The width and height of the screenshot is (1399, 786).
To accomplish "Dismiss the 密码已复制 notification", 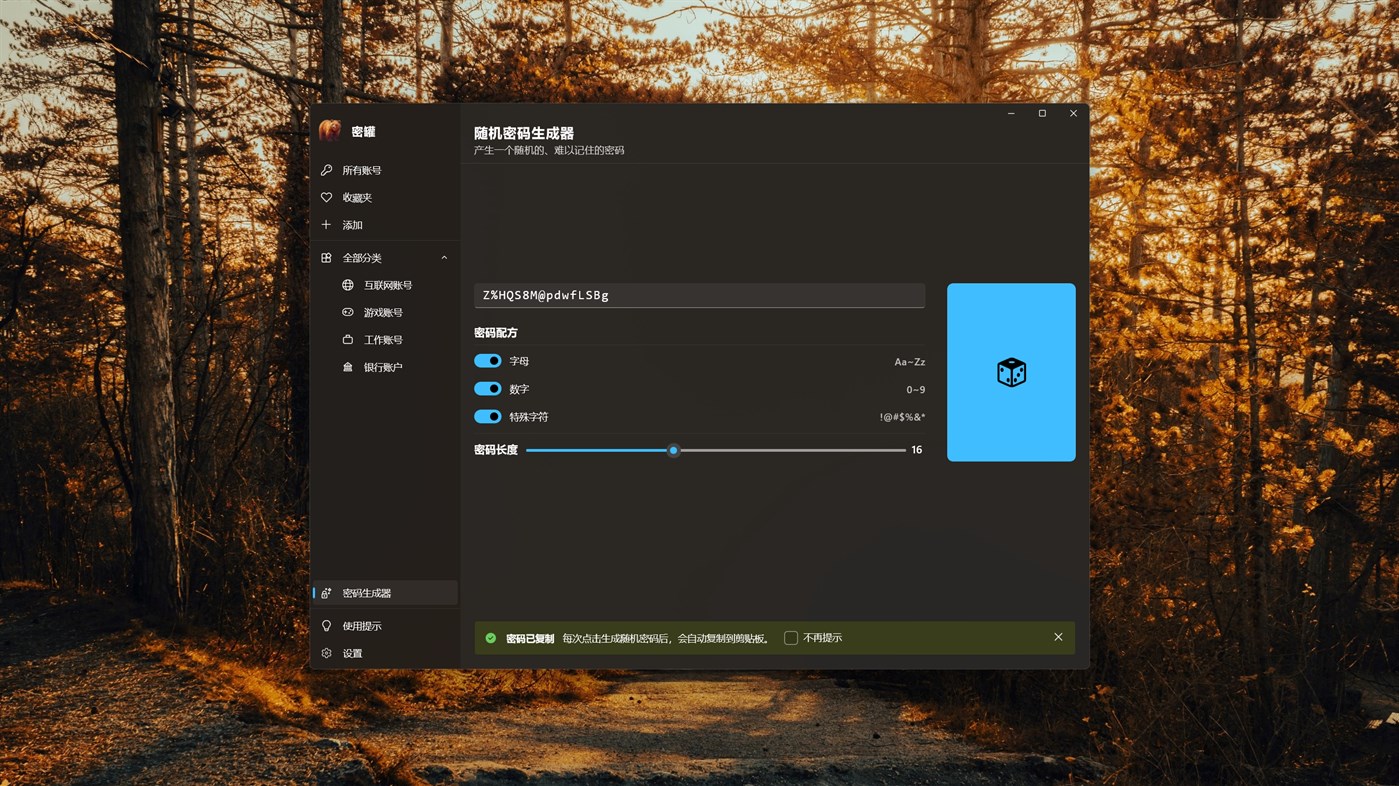I will pos(1056,636).
